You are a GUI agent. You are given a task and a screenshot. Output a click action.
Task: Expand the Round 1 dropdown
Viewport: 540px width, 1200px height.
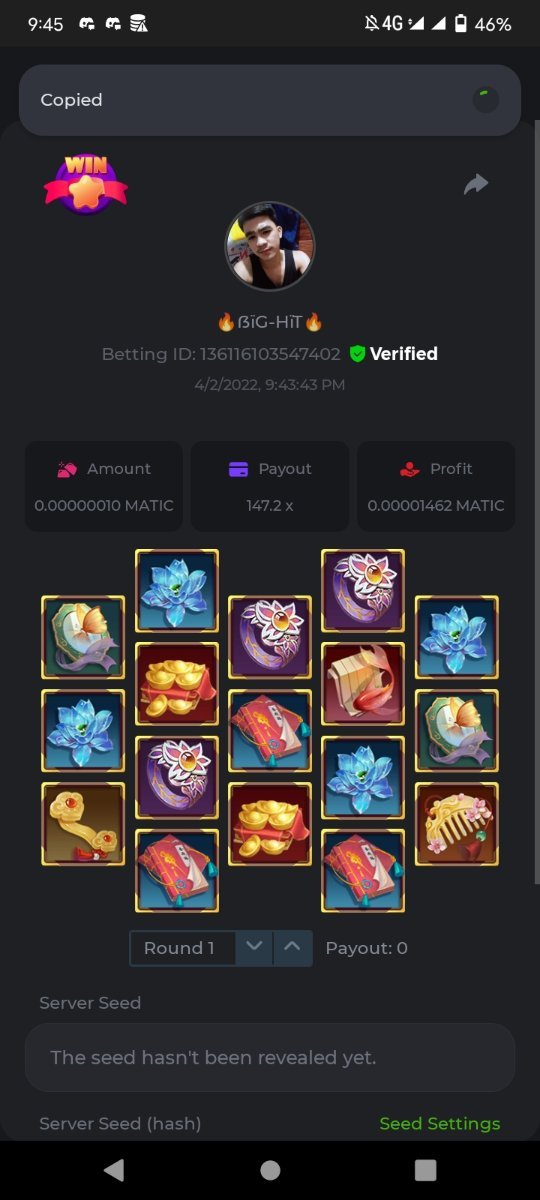tap(183, 948)
